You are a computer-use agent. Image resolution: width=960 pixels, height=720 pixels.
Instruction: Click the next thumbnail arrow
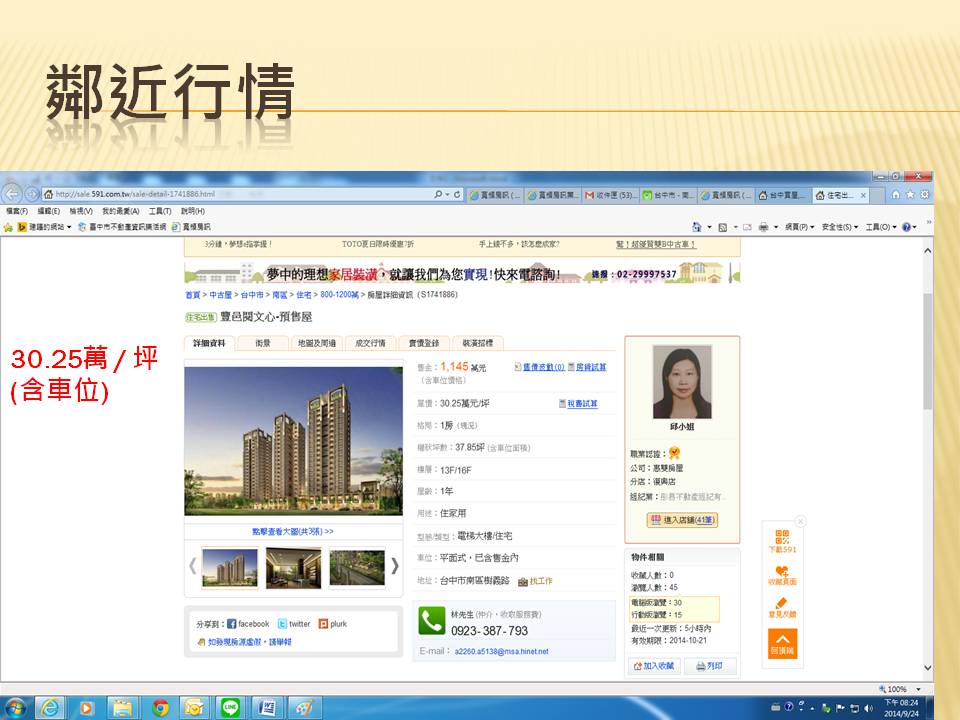[x=395, y=566]
